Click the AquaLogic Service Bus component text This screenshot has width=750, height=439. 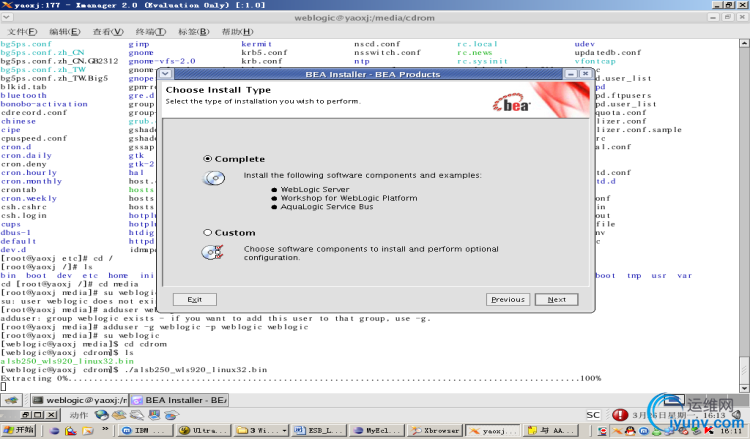327,207
